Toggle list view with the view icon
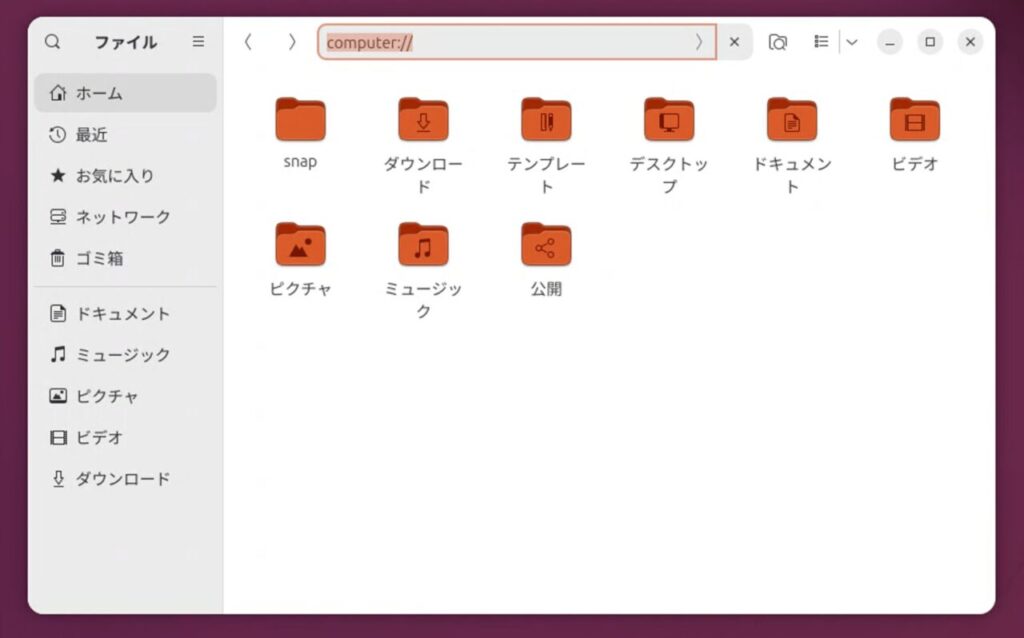The height and width of the screenshot is (638, 1024). click(821, 42)
